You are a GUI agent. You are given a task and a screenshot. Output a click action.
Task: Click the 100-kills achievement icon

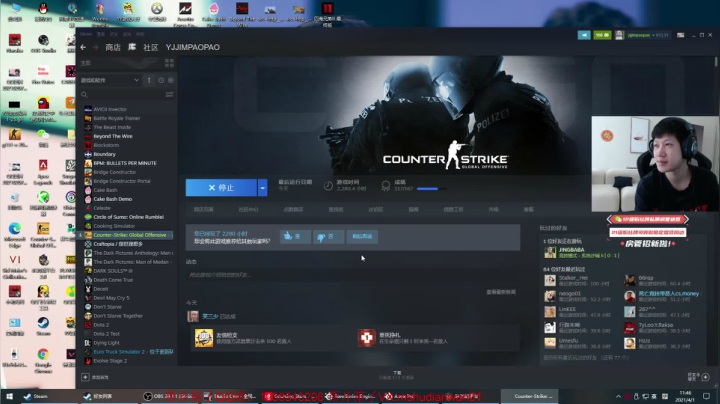click(204, 338)
